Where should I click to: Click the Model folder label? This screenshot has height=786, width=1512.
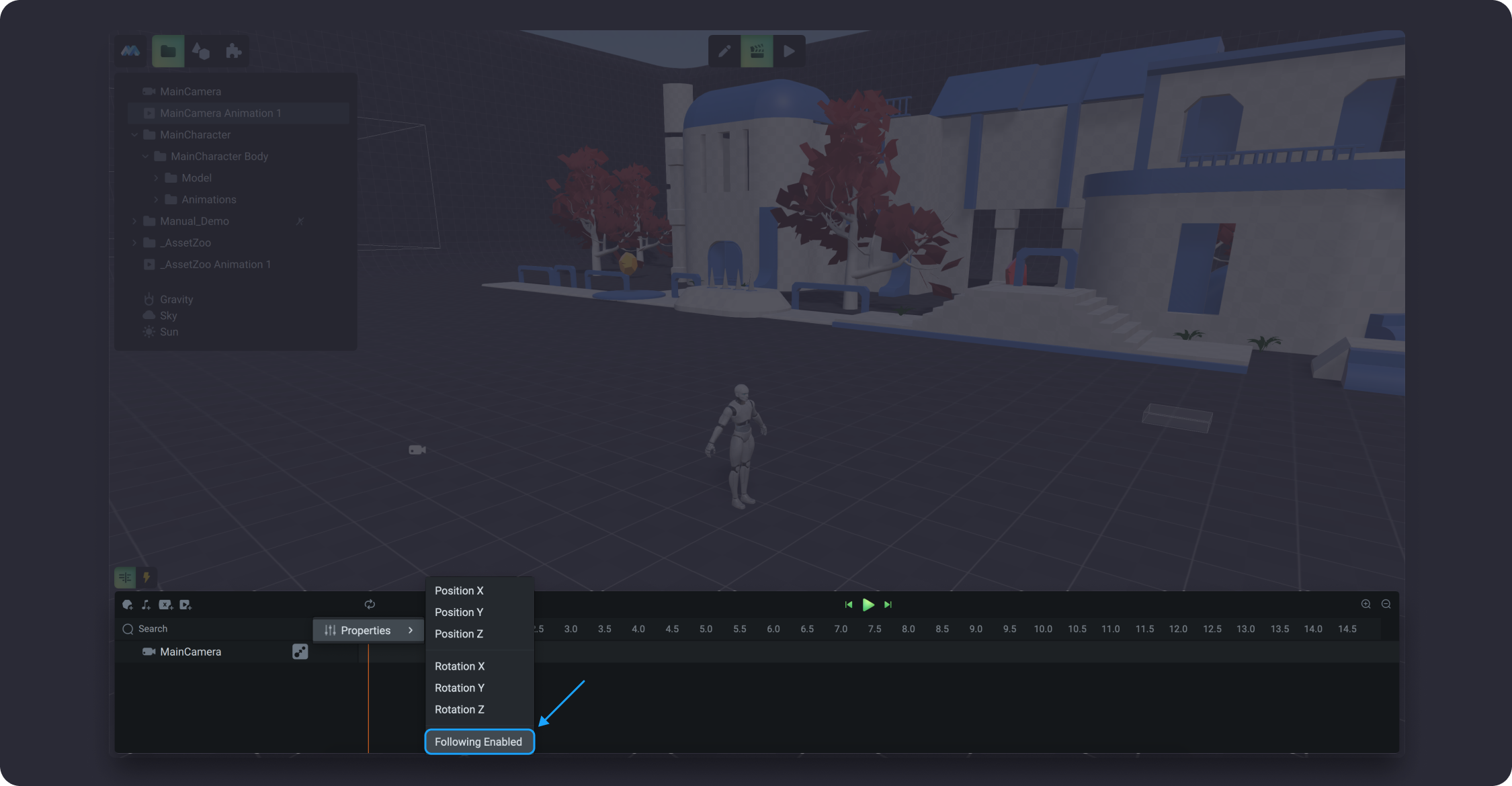(x=196, y=178)
